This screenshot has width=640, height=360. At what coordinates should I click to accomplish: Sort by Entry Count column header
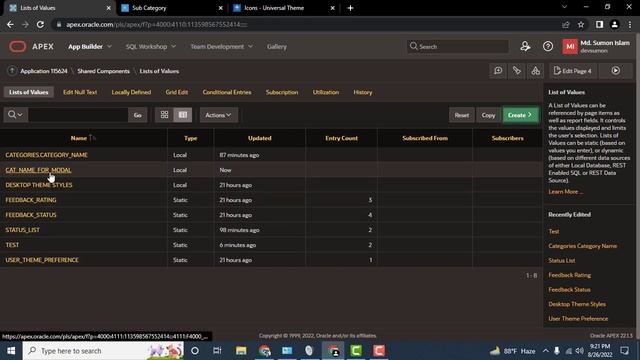click(x=341, y=138)
